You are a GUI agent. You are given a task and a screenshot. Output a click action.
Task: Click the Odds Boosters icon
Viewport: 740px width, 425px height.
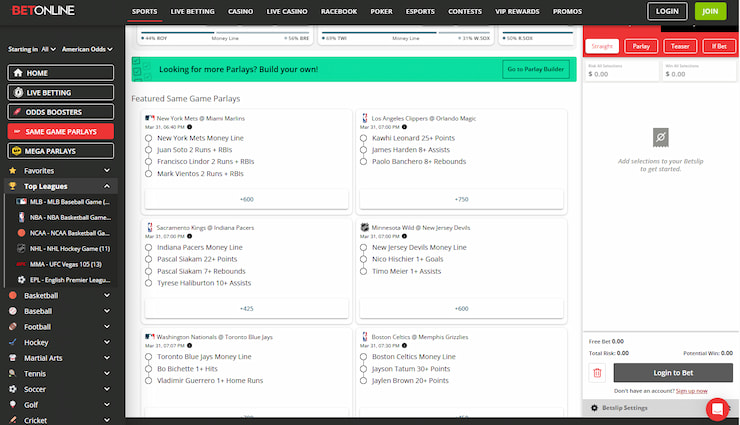pyautogui.click(x=17, y=112)
